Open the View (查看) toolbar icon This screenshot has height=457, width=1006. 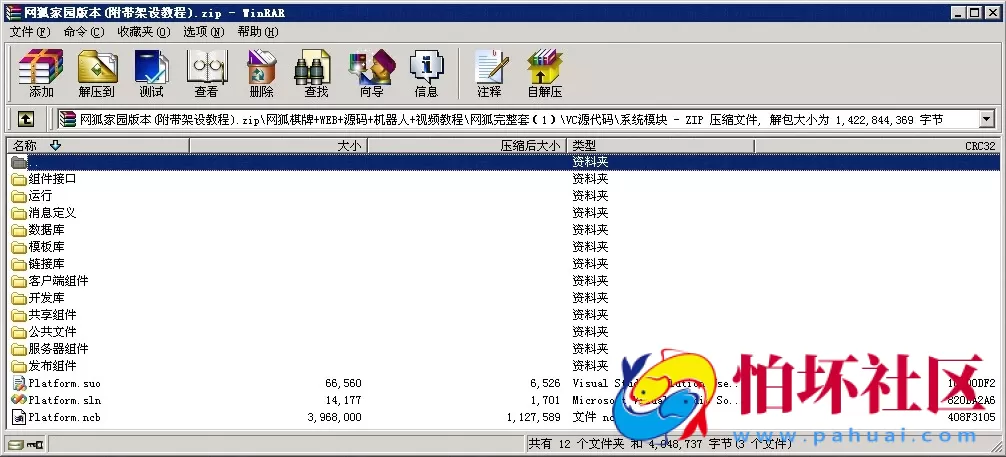coord(207,73)
